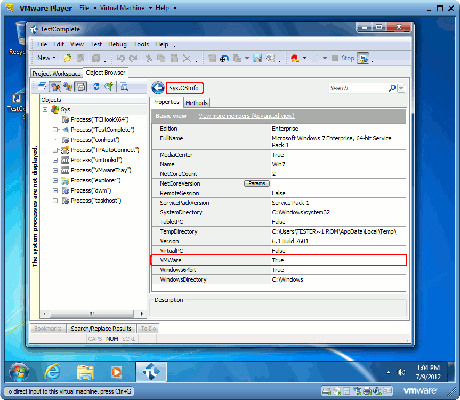This screenshot has height=400, width=460.
Task: Click the Windows Start orb
Action: [x=19, y=372]
